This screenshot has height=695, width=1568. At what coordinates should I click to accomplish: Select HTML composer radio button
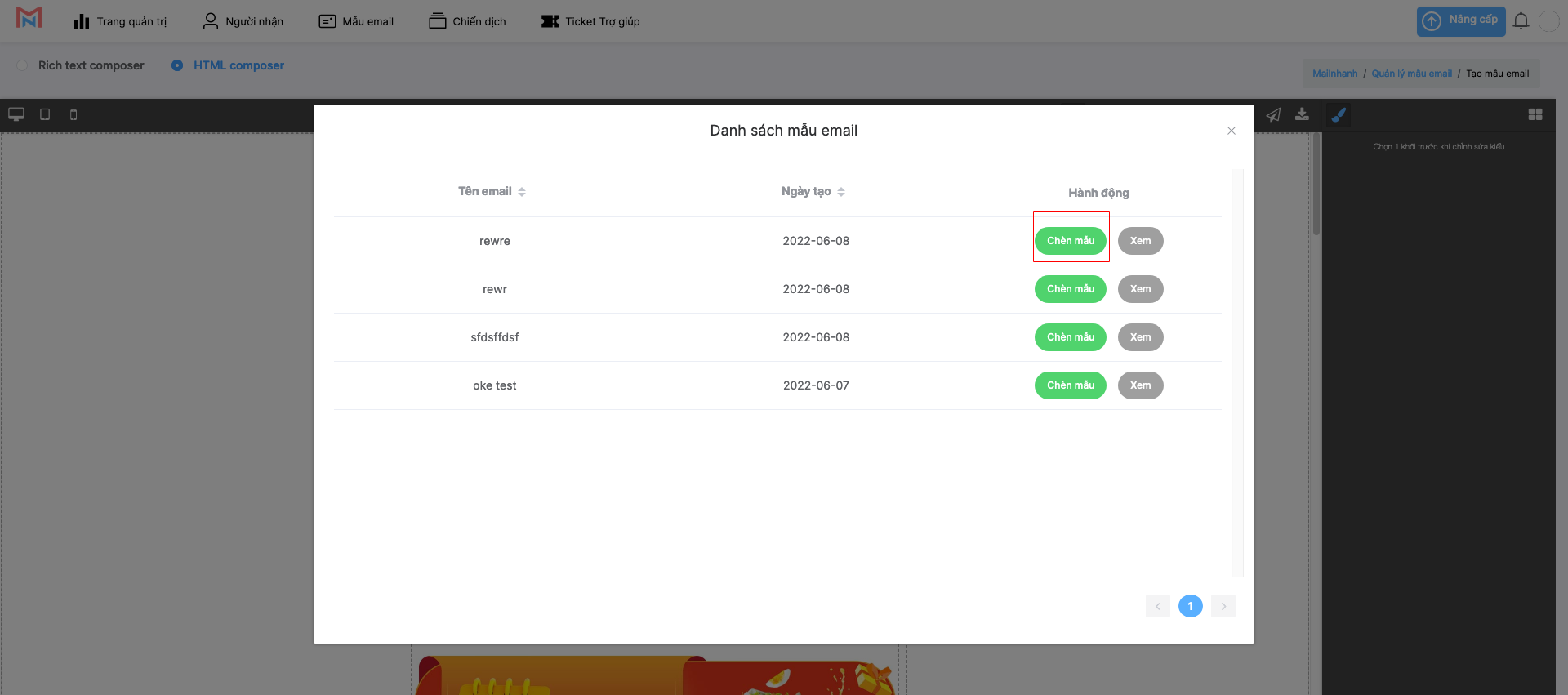click(x=177, y=65)
